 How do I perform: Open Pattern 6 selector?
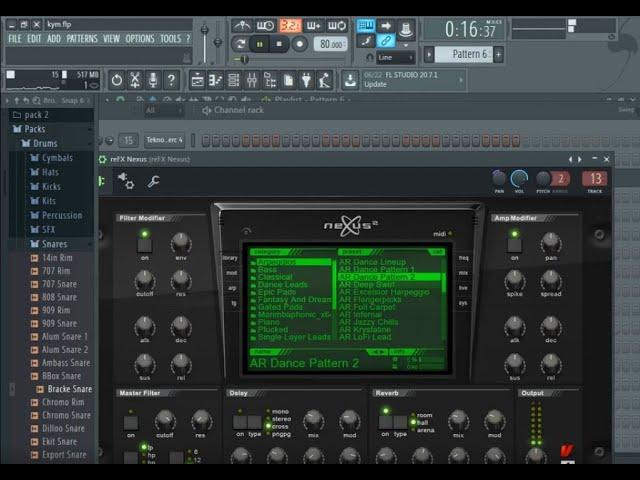pos(464,54)
